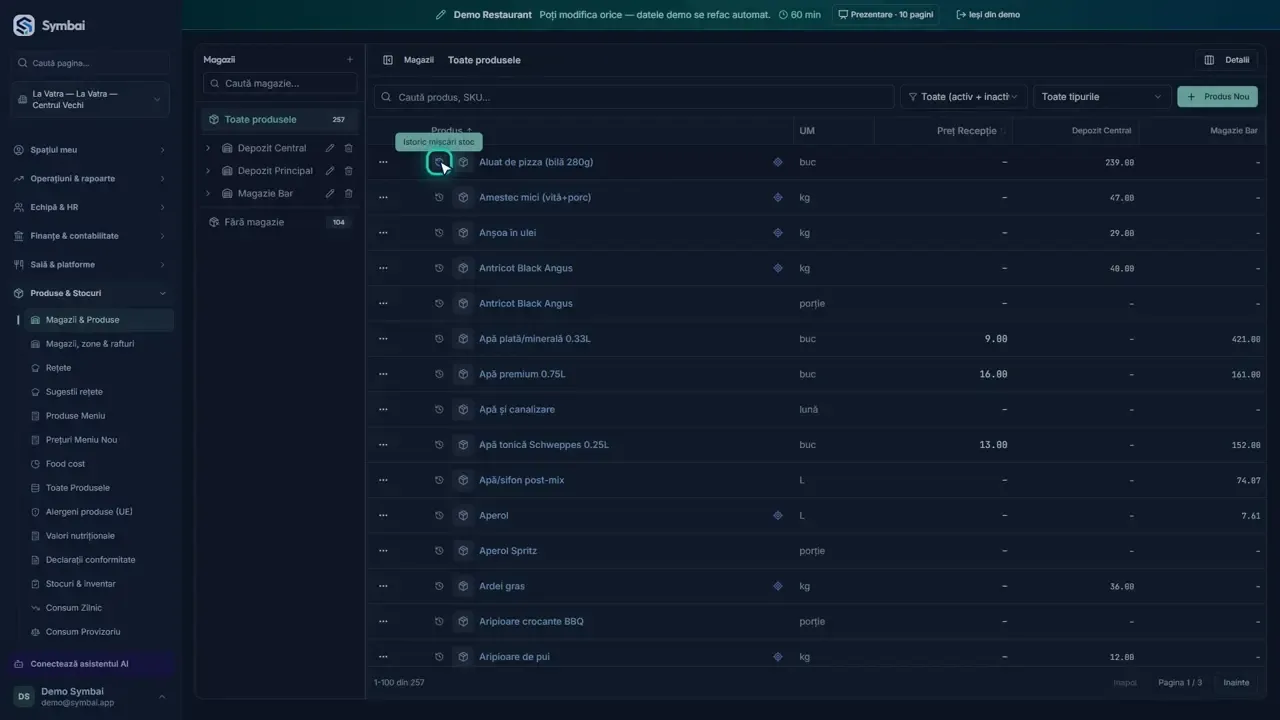
Task: Click the package icon for Apă premium 0.75L
Action: (463, 374)
